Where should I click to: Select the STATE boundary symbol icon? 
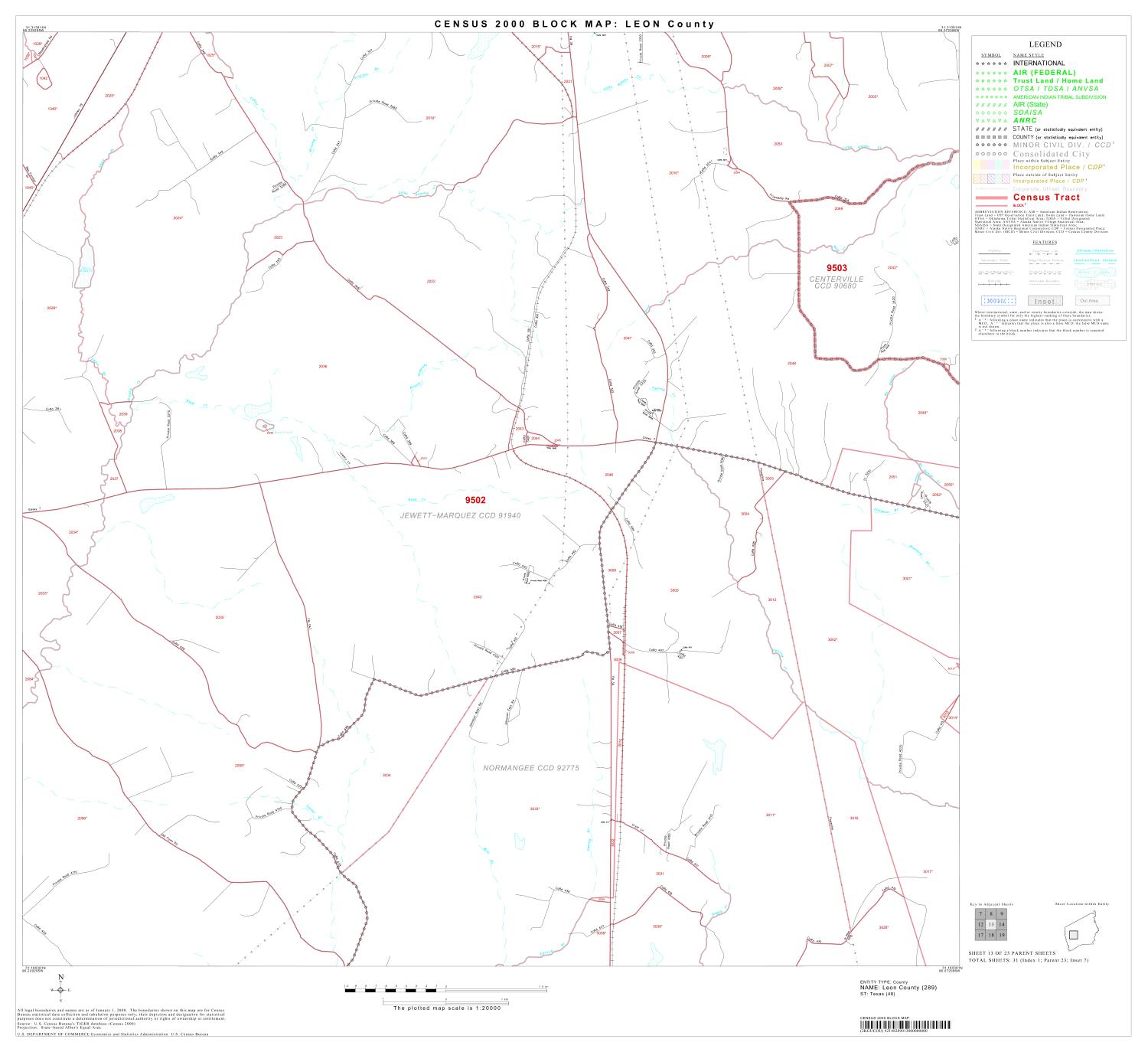coord(990,129)
